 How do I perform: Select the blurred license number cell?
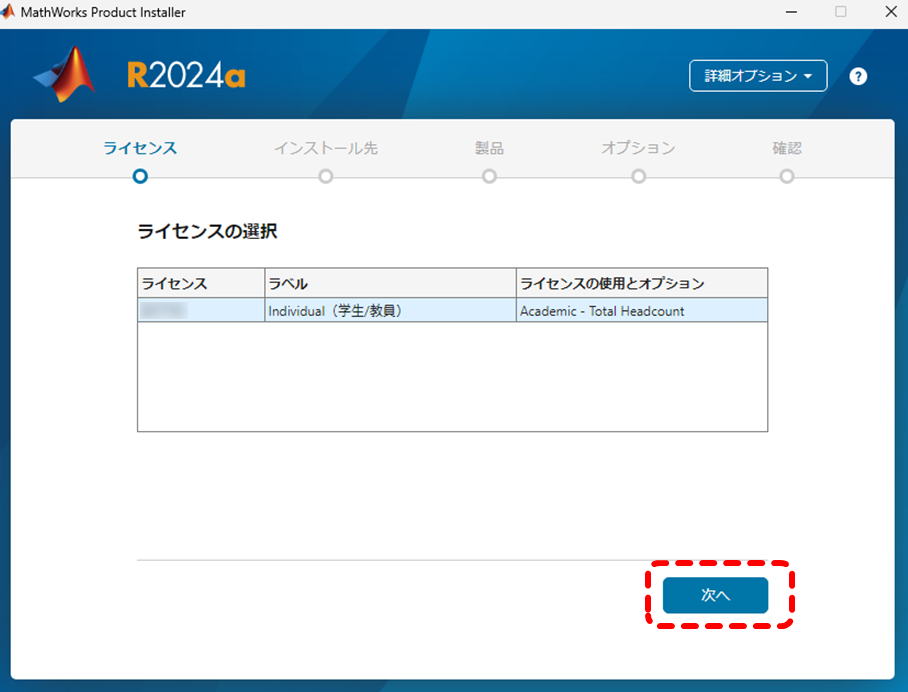point(201,310)
